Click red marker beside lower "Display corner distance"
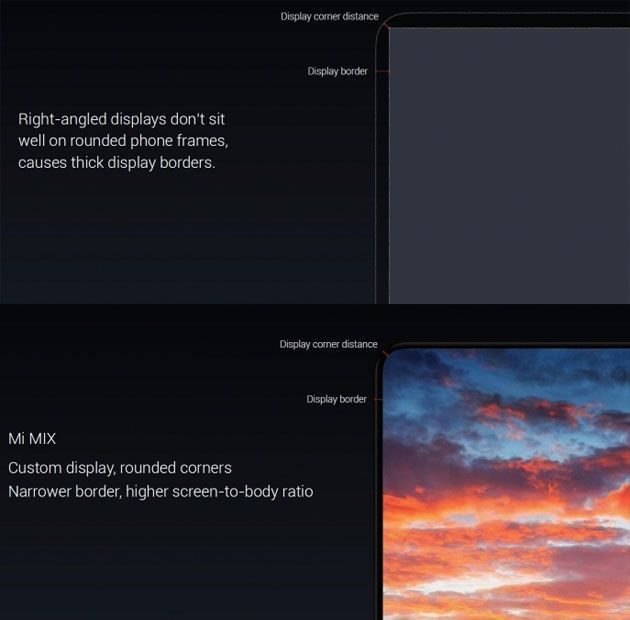630x620 pixels. pyautogui.click(x=384, y=351)
